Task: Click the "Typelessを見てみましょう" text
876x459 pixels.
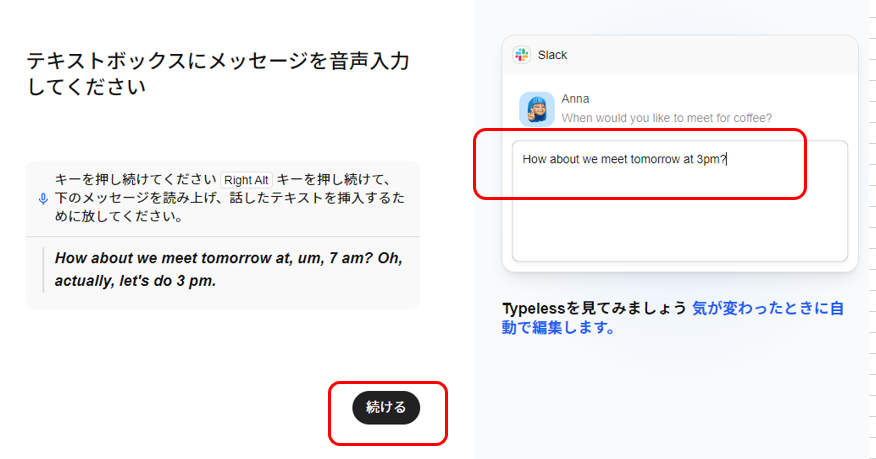Action: coord(594,308)
